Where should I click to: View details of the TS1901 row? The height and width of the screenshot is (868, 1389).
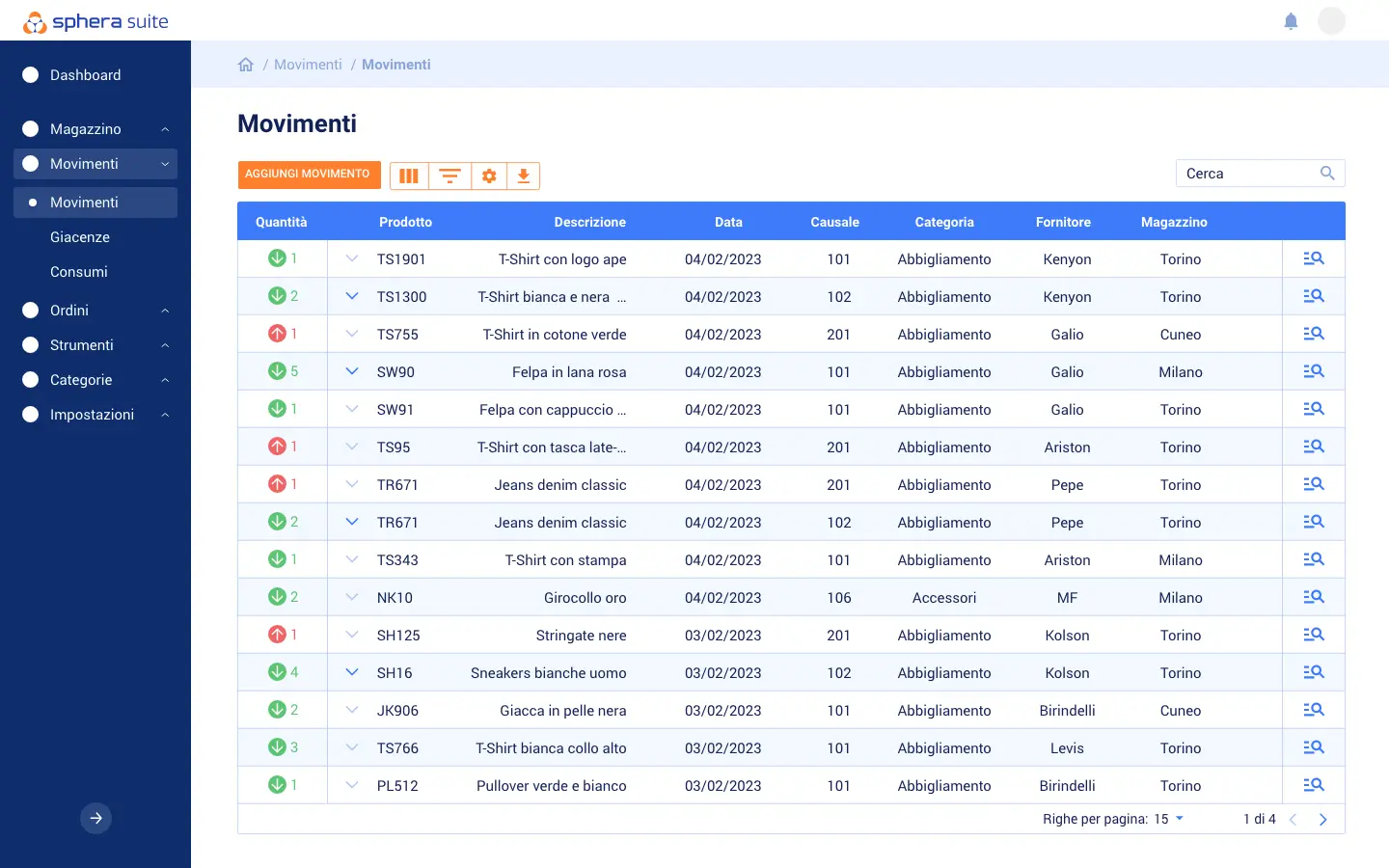[1314, 258]
